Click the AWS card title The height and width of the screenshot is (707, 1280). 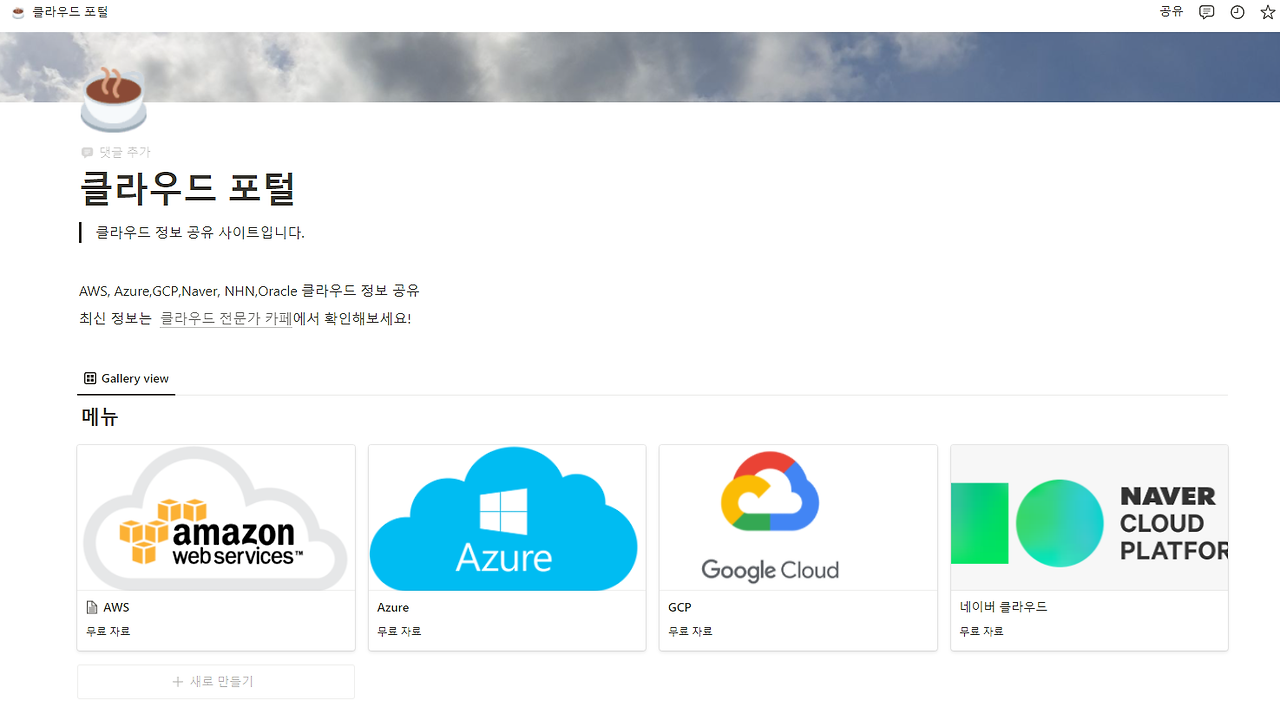[116, 607]
